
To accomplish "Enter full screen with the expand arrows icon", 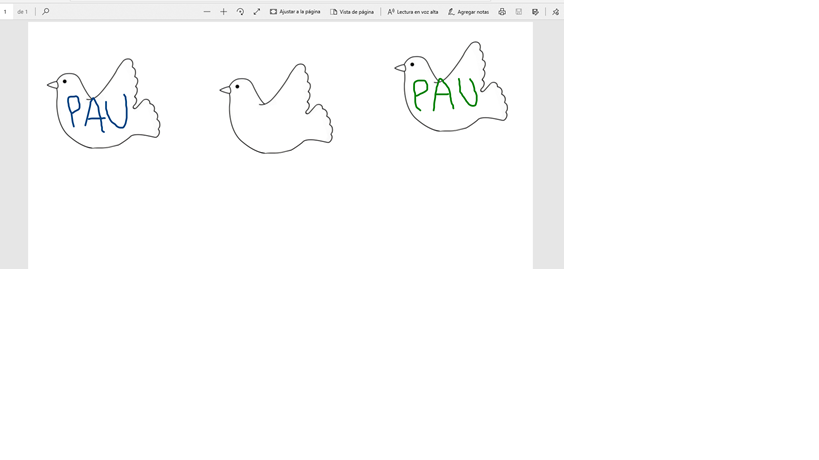I will (257, 12).
